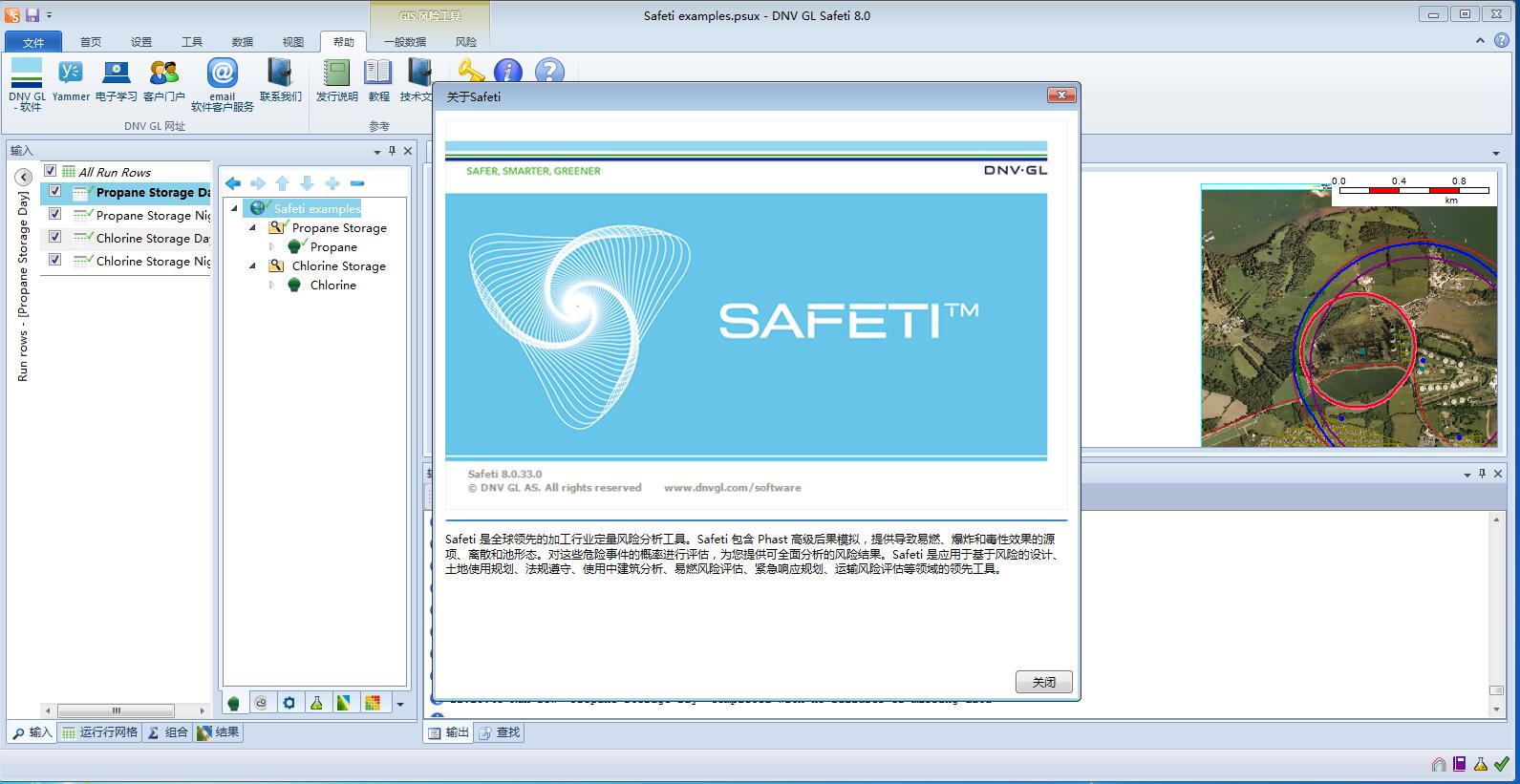1520x784 pixels.
Task: Click the blue info About icon
Action: click(x=508, y=72)
